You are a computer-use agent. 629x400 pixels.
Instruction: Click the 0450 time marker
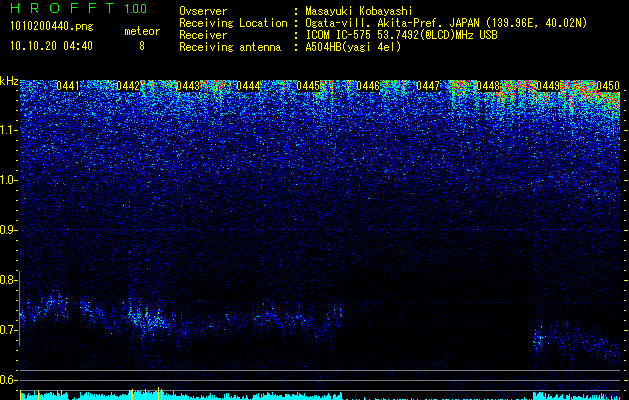point(608,86)
